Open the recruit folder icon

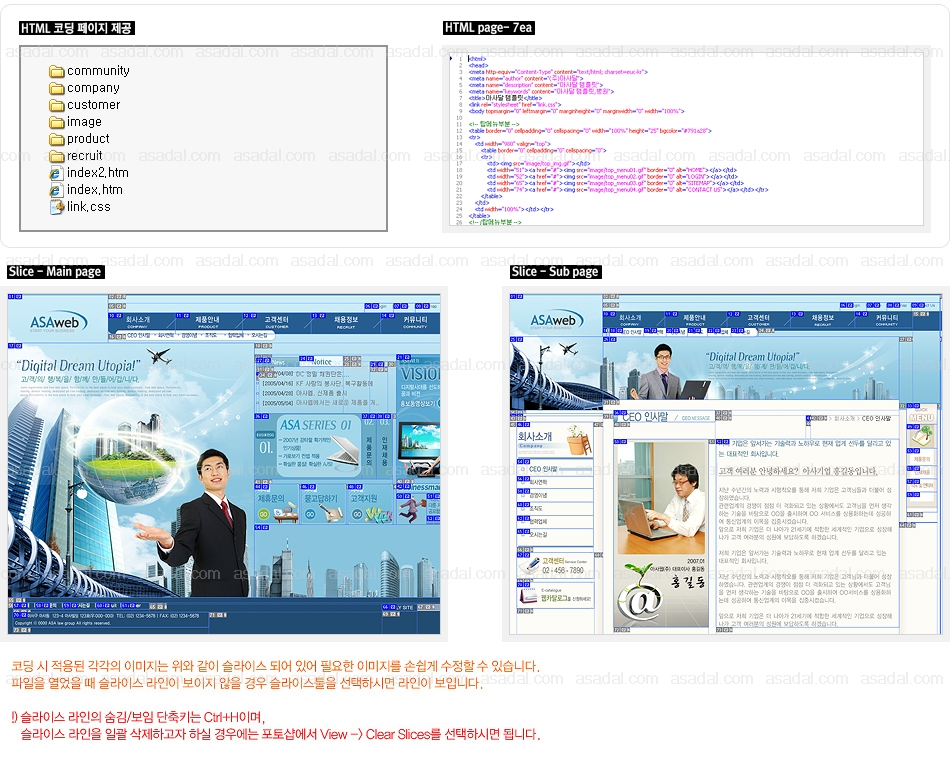[x=57, y=156]
